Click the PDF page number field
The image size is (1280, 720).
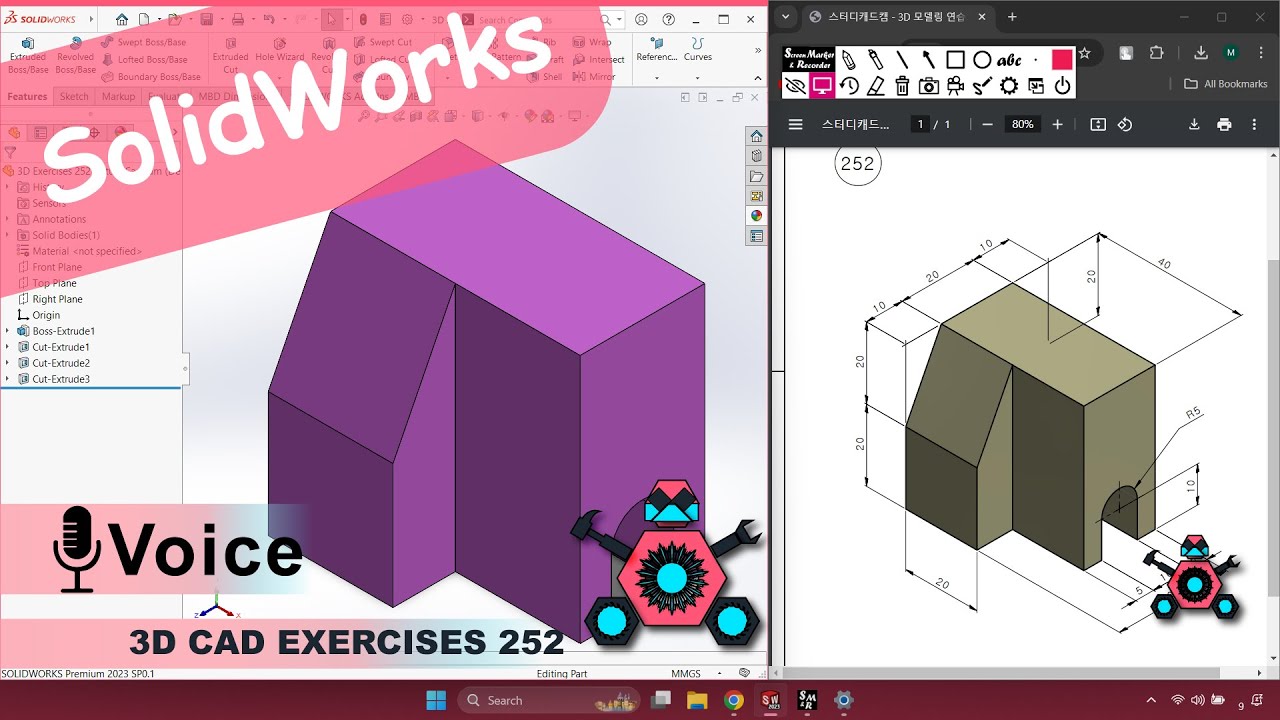(919, 125)
